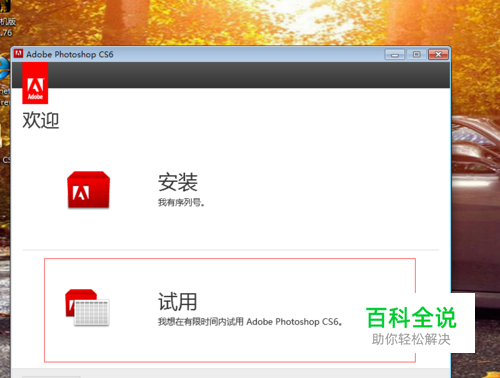Minimize the Adobe Photoshop CS6 installer window
The height and width of the screenshot is (378, 500).
395,54
